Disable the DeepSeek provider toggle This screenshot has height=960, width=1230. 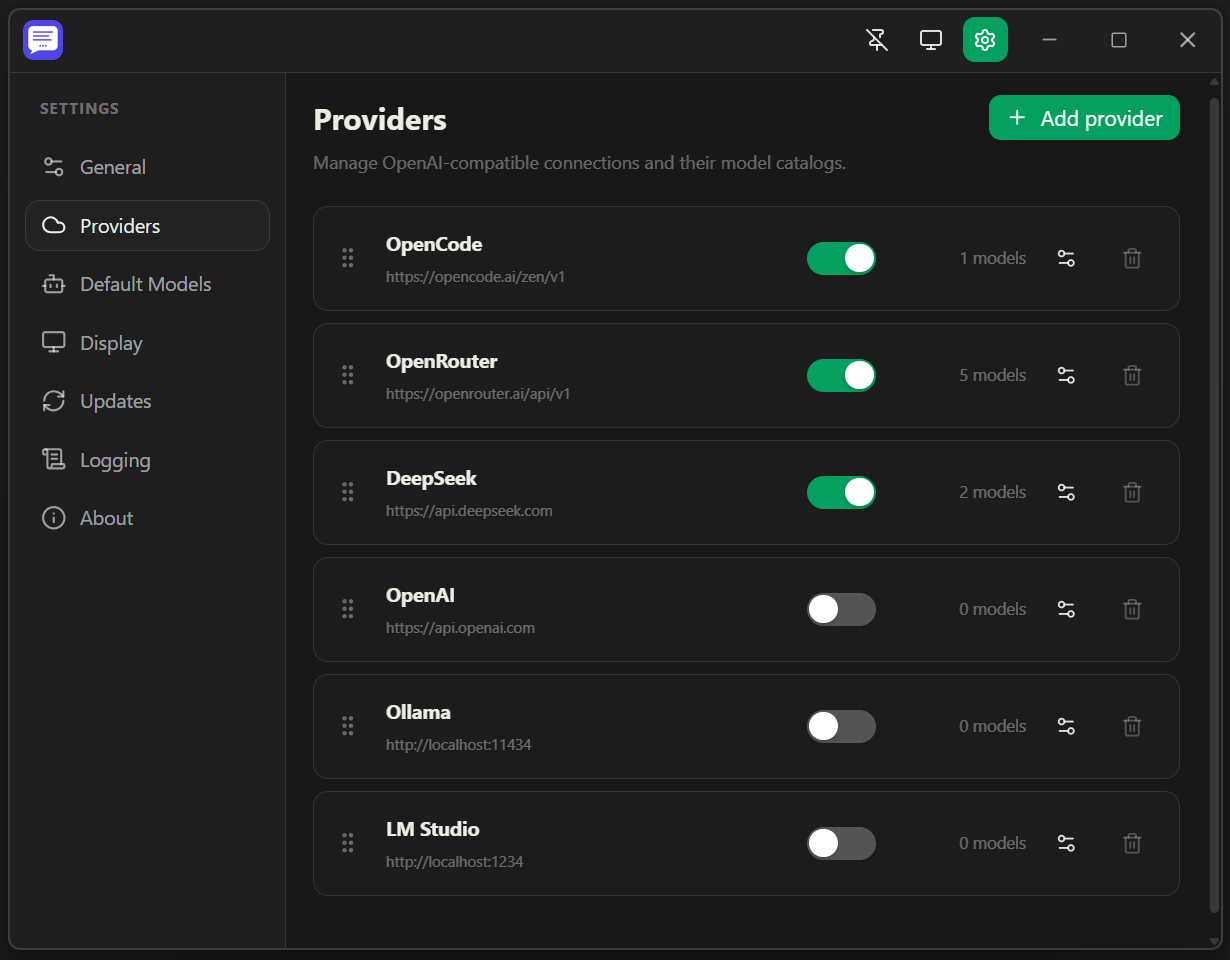841,492
